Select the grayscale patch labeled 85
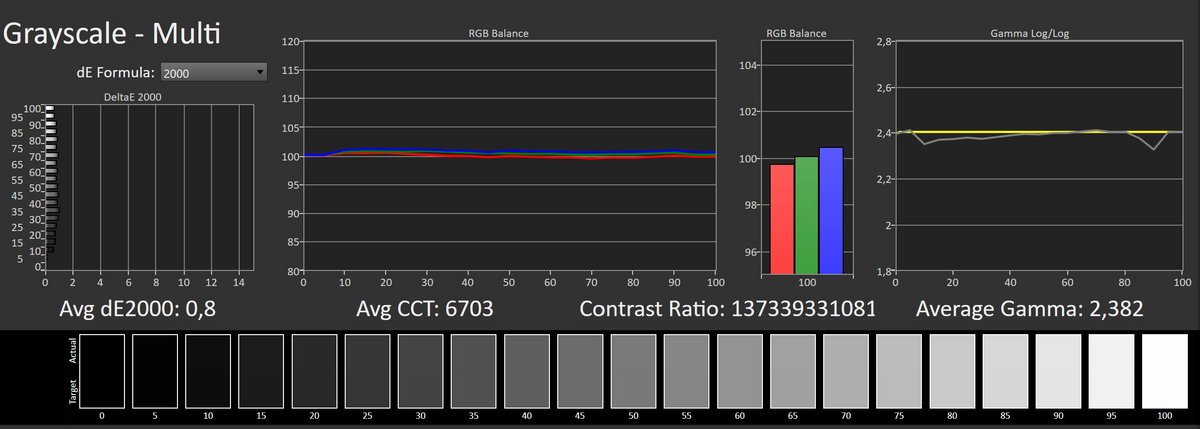Image resolution: width=1200 pixels, height=429 pixels. coord(1006,369)
